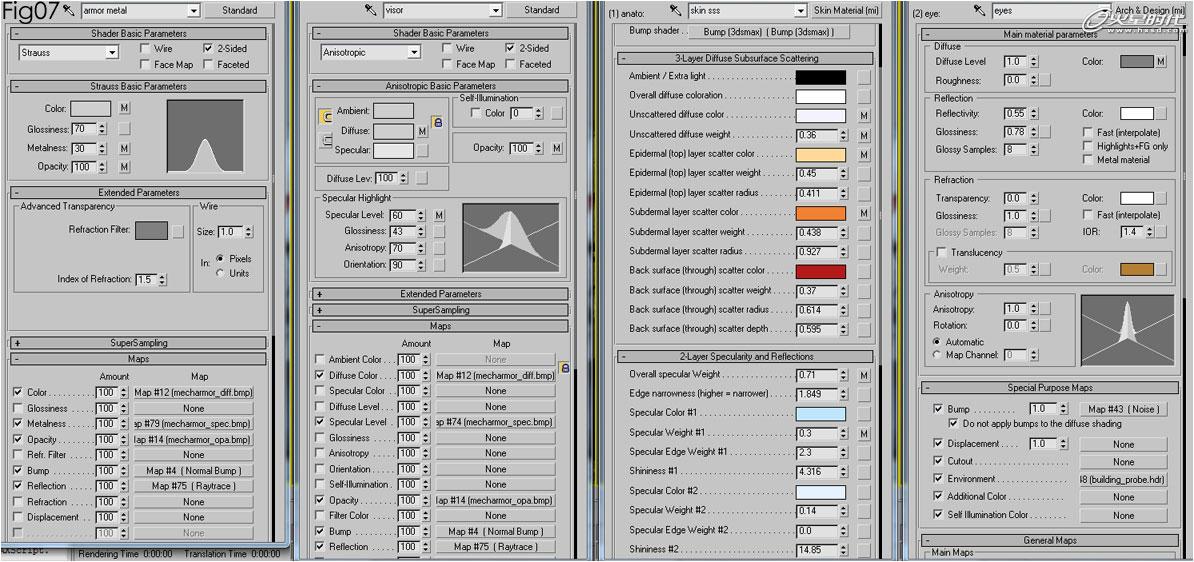Click the Specular Color #1 light blue swatch

pos(821,414)
